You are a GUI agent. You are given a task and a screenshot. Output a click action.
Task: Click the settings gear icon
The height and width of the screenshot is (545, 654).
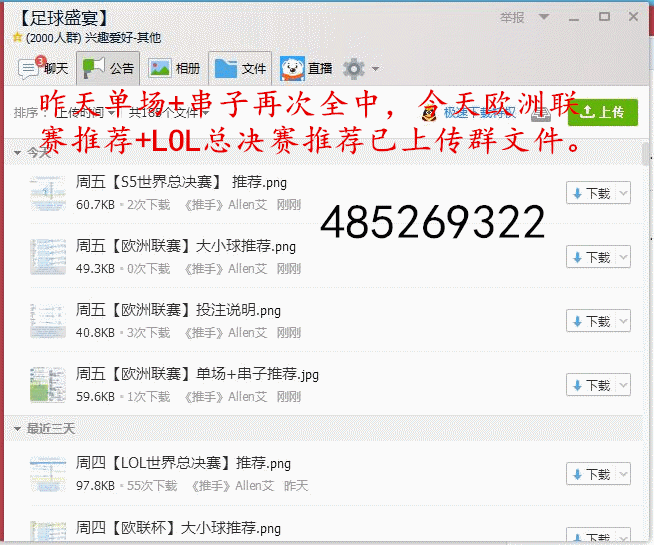[354, 69]
